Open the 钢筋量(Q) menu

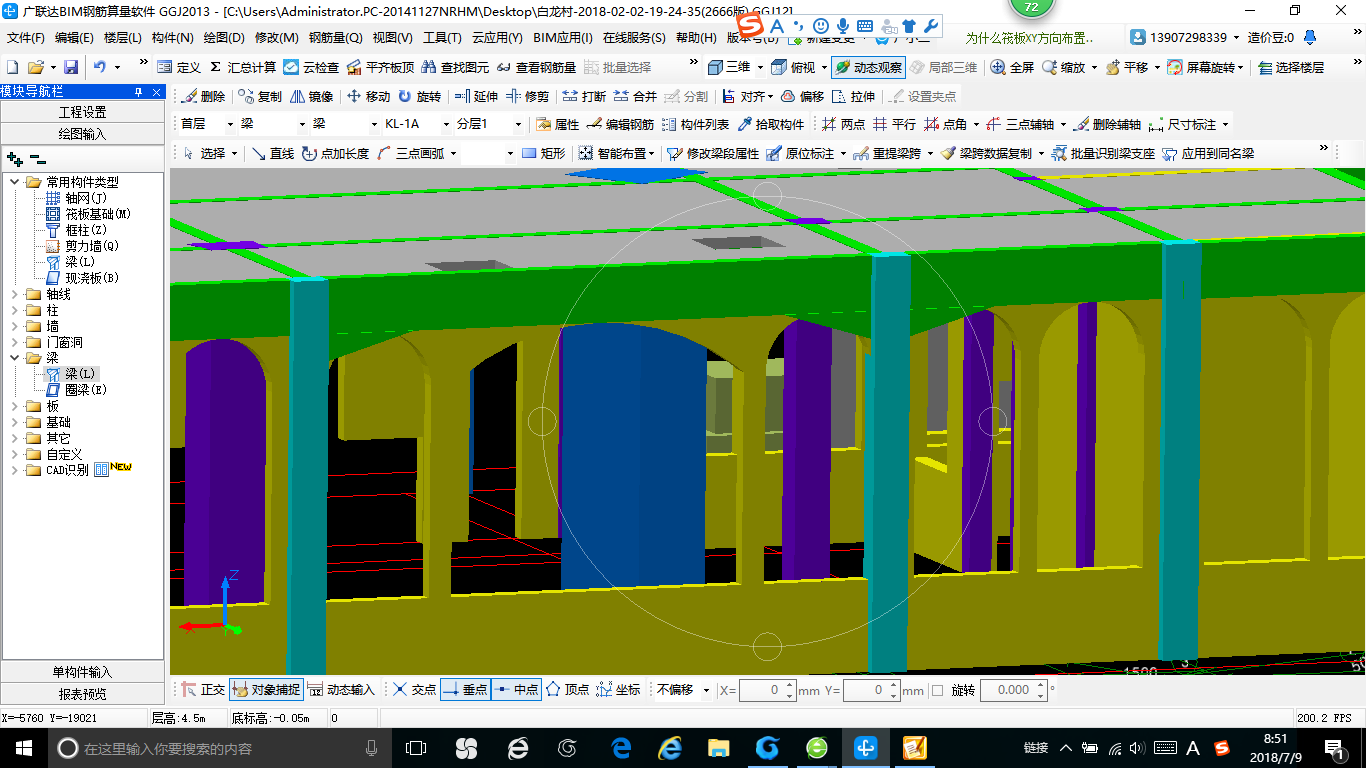(335, 38)
